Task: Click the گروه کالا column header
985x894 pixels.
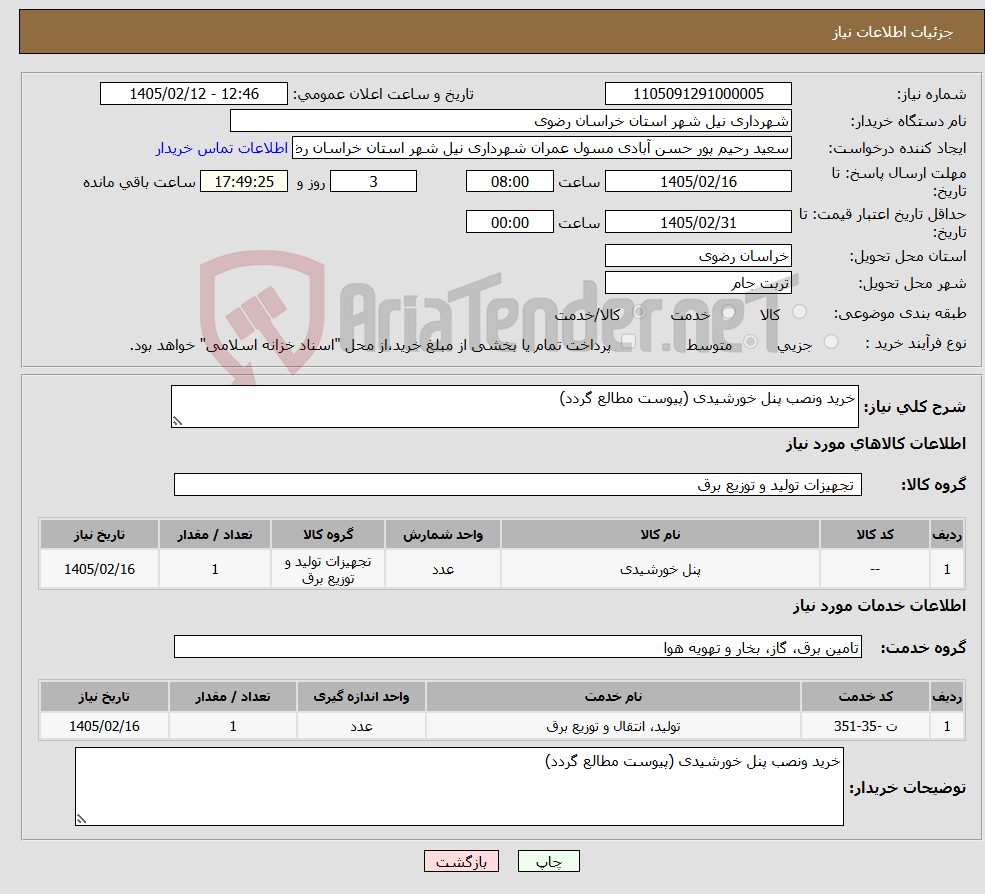Action: (x=328, y=535)
